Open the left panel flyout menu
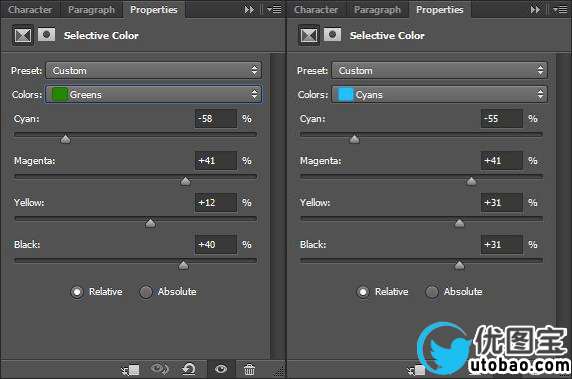The height and width of the screenshot is (379, 572). (274, 9)
